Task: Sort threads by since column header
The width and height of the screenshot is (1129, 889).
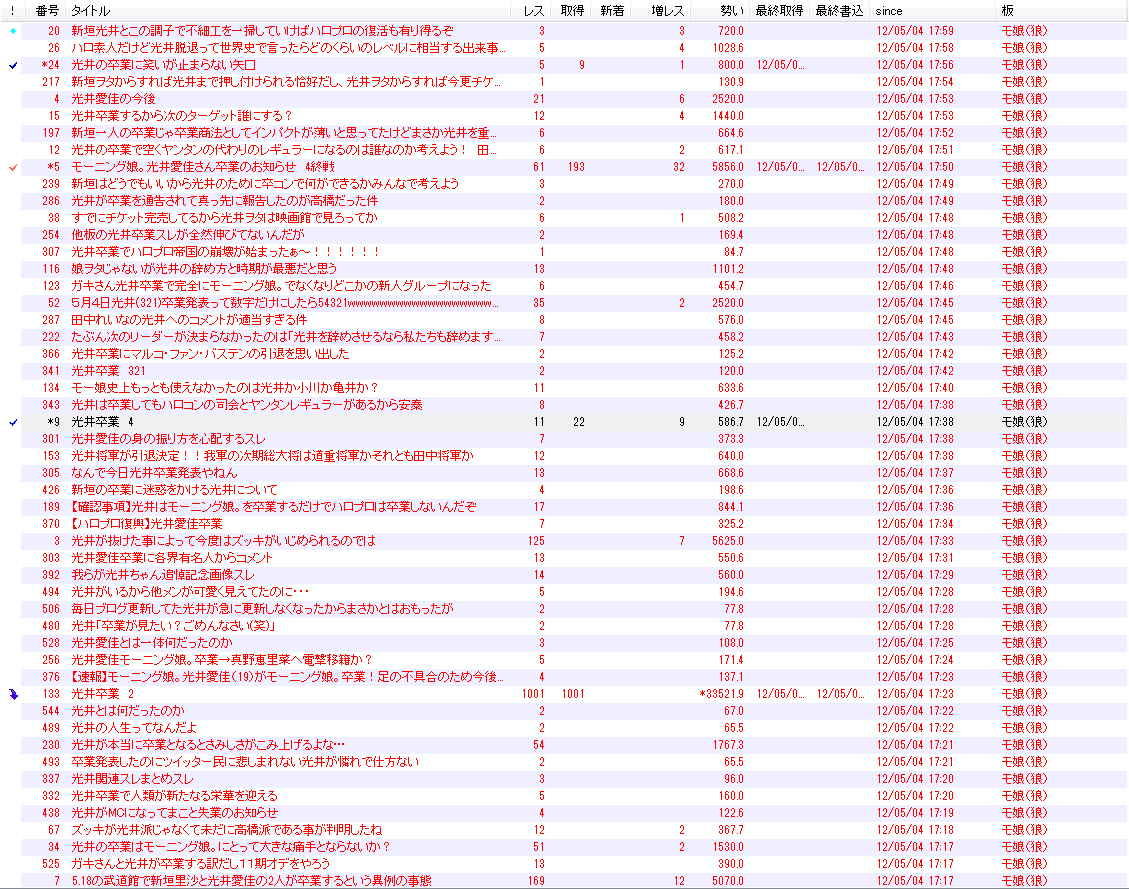Action: (932, 11)
